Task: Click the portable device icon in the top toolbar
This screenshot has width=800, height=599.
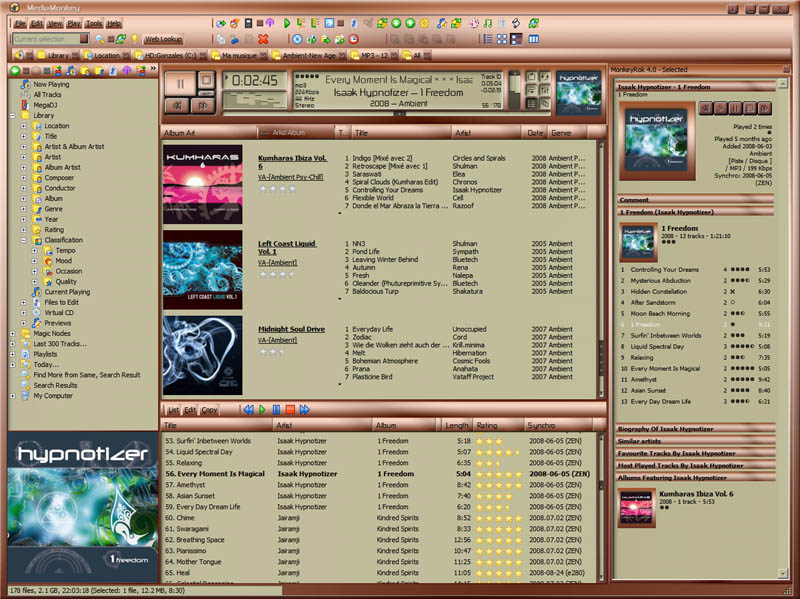Action: click(248, 23)
